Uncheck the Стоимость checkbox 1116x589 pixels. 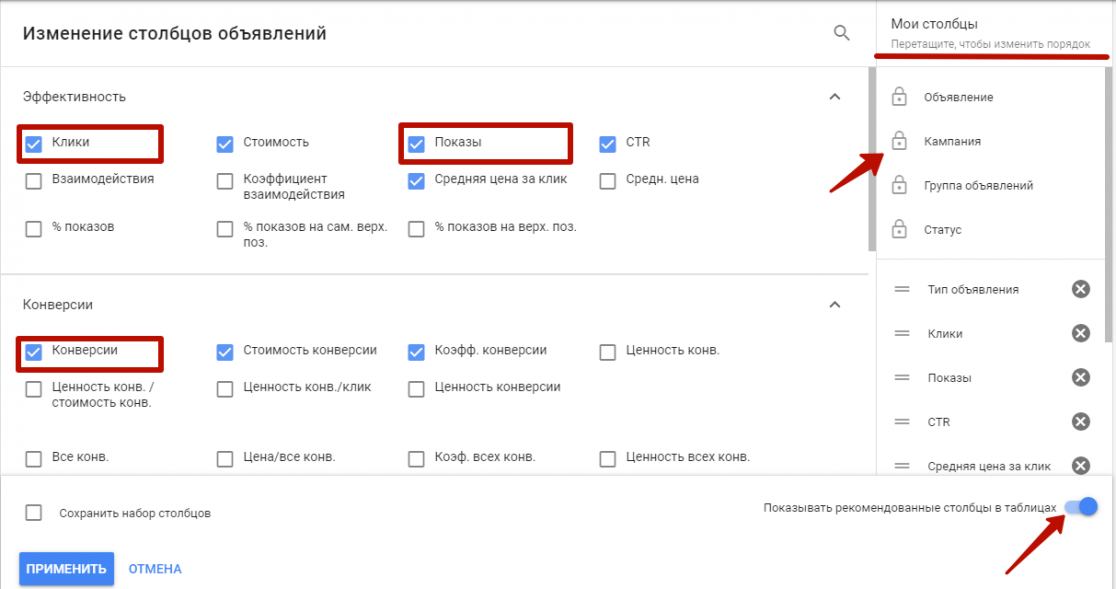tap(225, 144)
